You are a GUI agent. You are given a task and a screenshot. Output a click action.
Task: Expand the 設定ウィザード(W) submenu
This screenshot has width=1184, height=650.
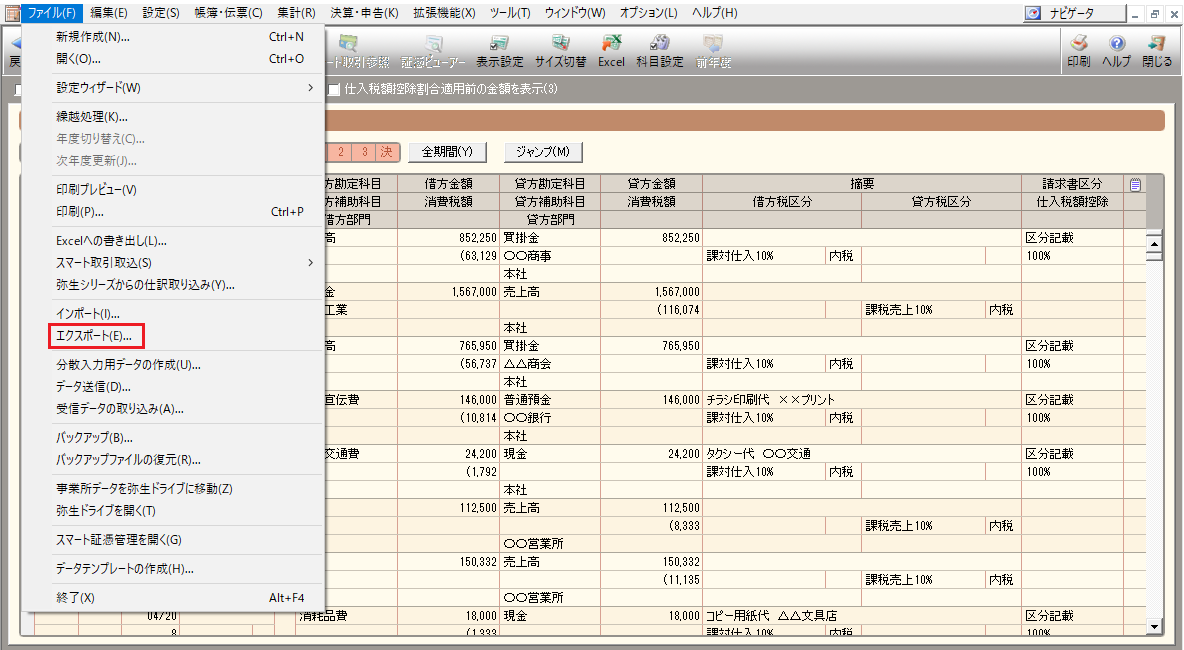click(x=187, y=88)
